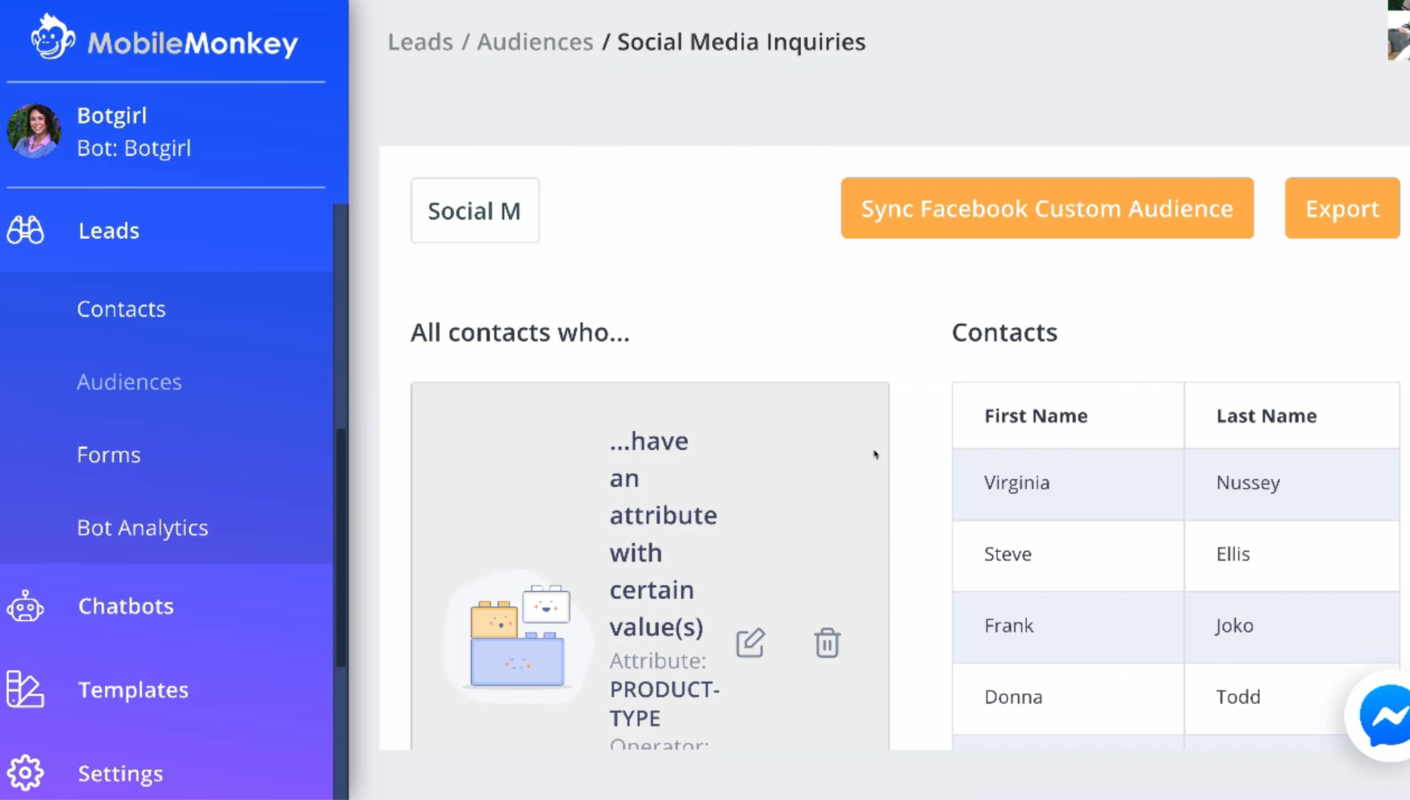1410x800 pixels.
Task: Open the Messenger chat bubble
Action: tap(1384, 717)
